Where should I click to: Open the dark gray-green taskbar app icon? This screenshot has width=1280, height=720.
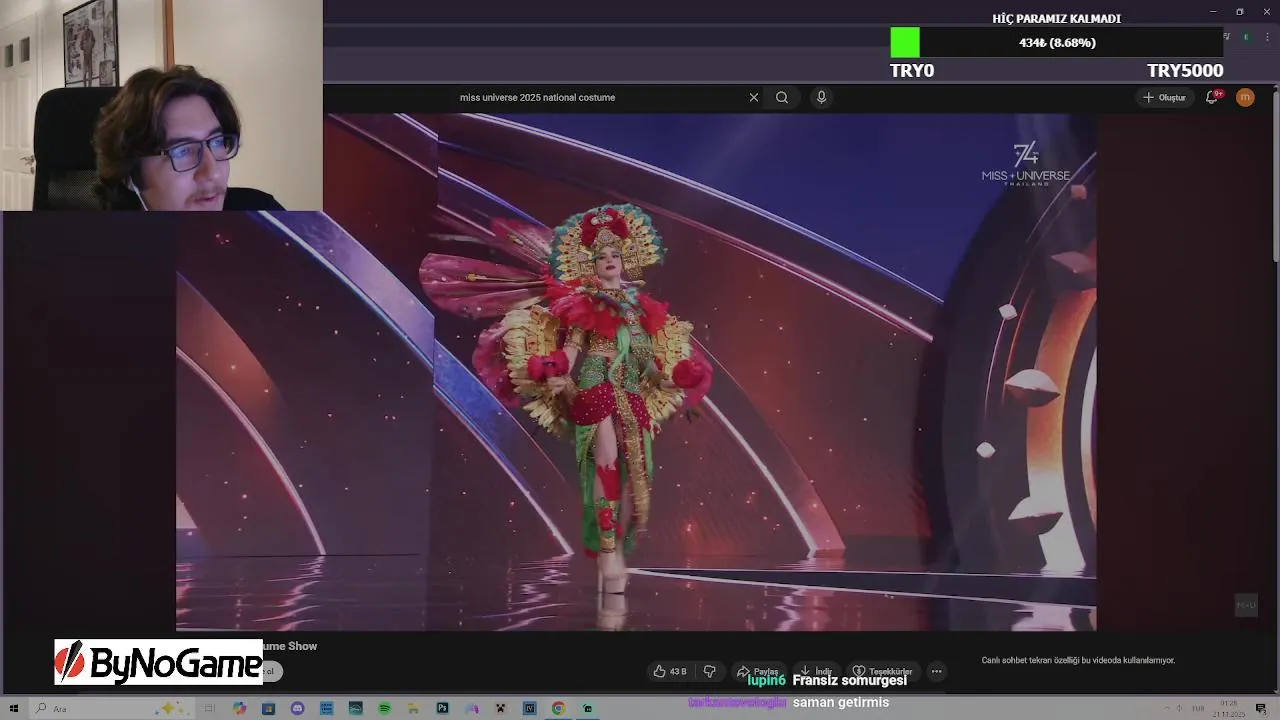(x=355, y=708)
